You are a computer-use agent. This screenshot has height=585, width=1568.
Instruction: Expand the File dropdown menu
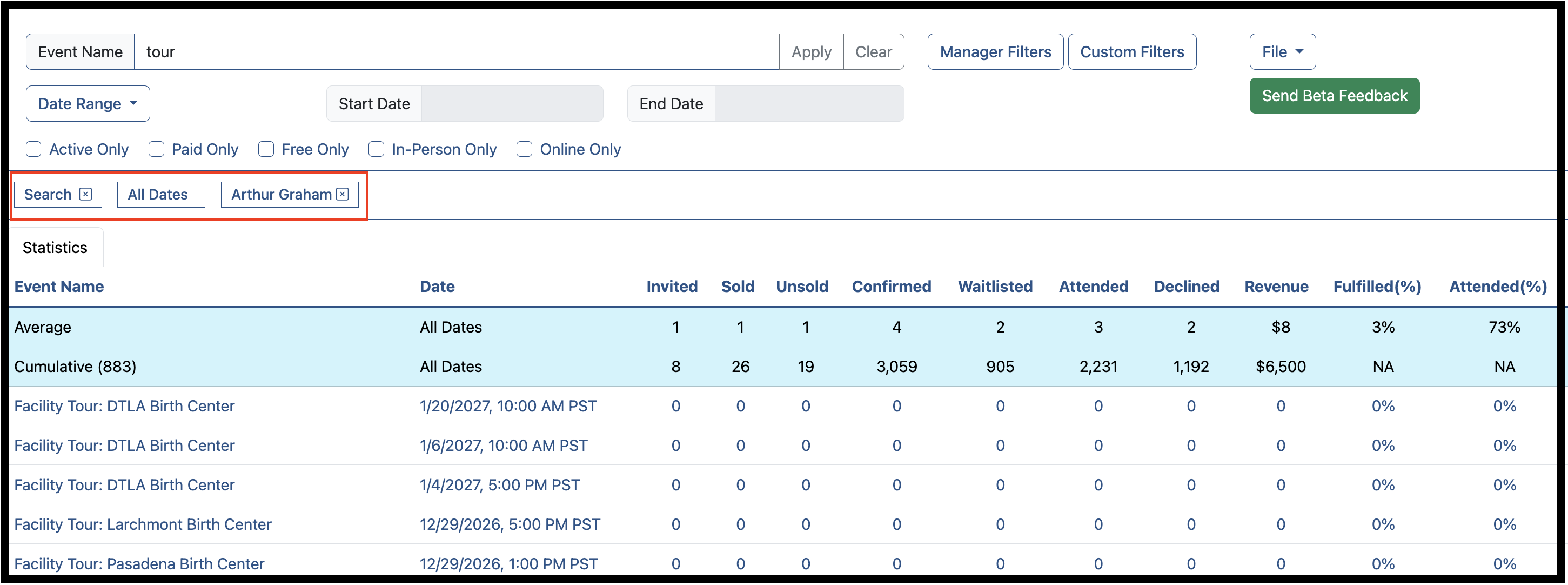click(x=1282, y=52)
